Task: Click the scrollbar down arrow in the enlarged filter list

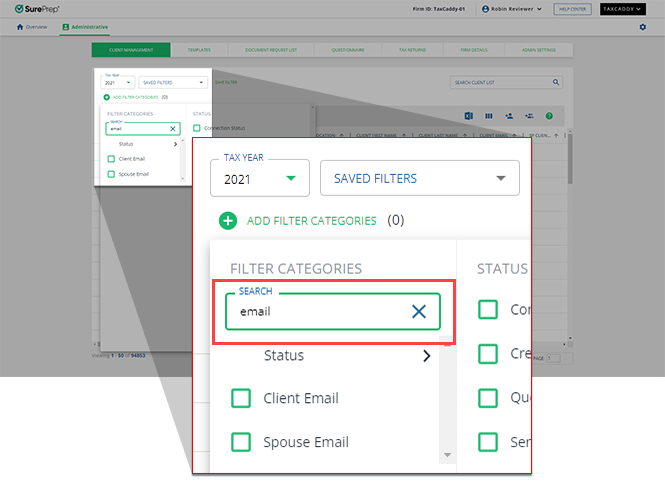Action: pyautogui.click(x=447, y=455)
